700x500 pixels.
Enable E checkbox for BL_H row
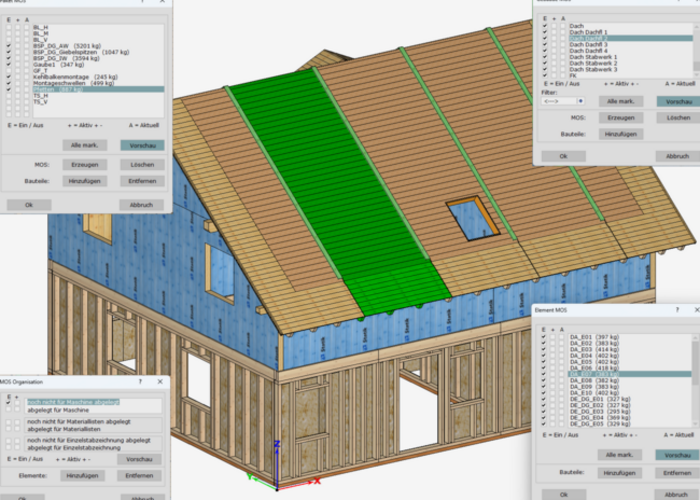click(x=9, y=27)
